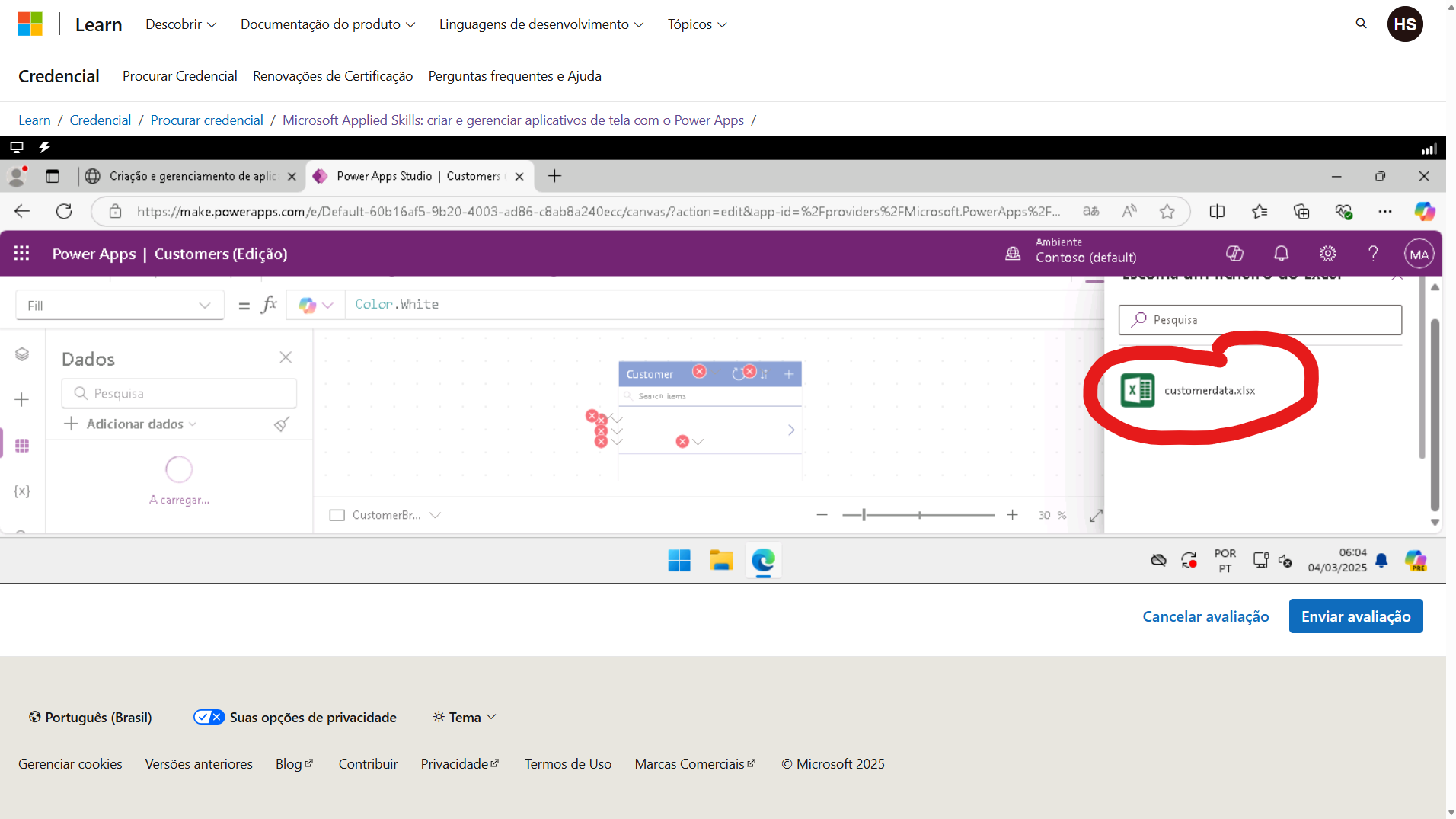This screenshot has height=819, width=1456.
Task: Open the MA account avatar in Power Apps
Action: click(x=1419, y=254)
